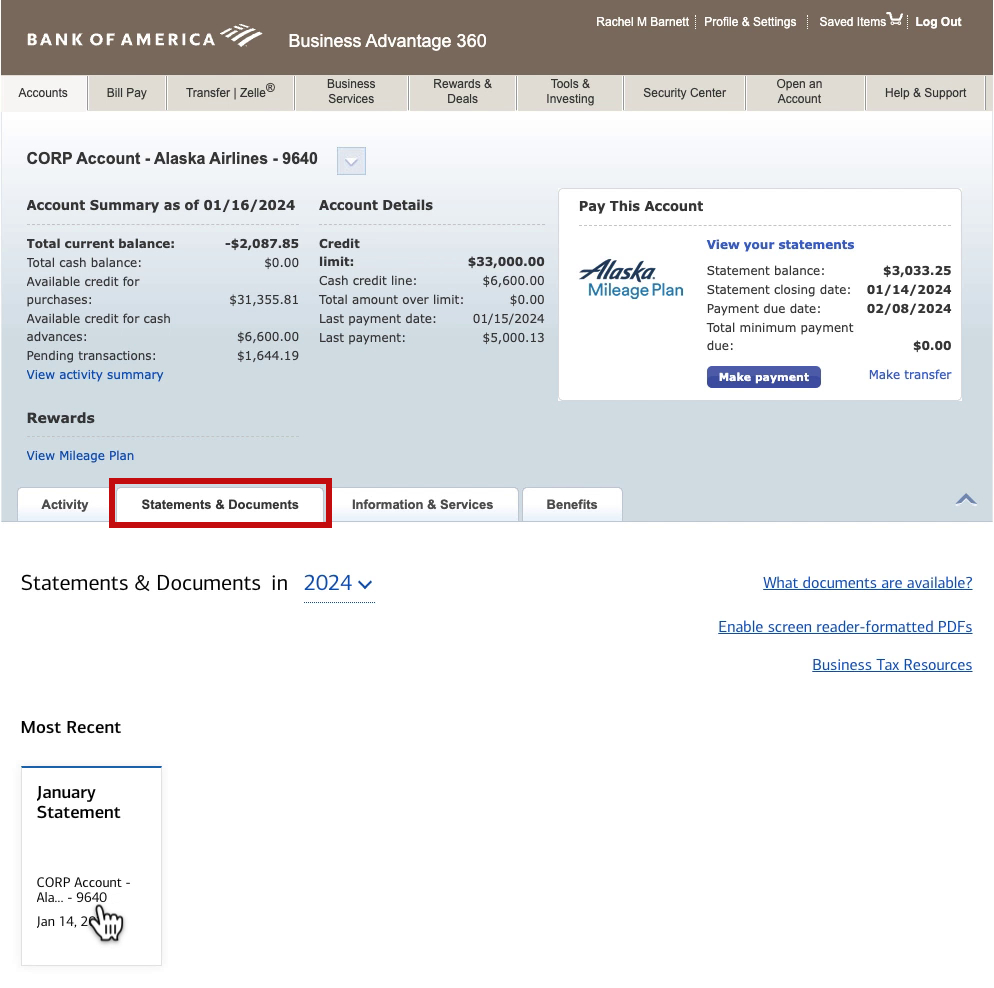
Task: Open the account selector dropdown arrow
Action: [x=351, y=161]
